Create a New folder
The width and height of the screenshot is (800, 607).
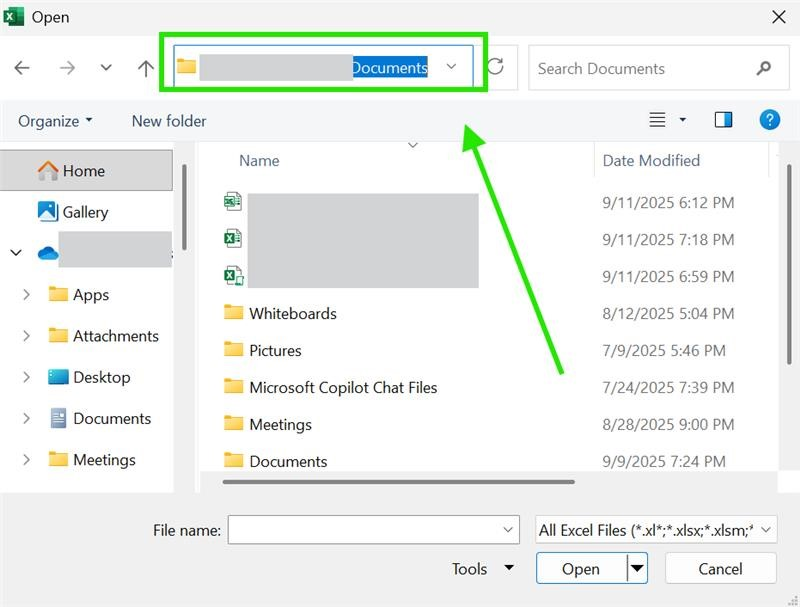point(169,121)
